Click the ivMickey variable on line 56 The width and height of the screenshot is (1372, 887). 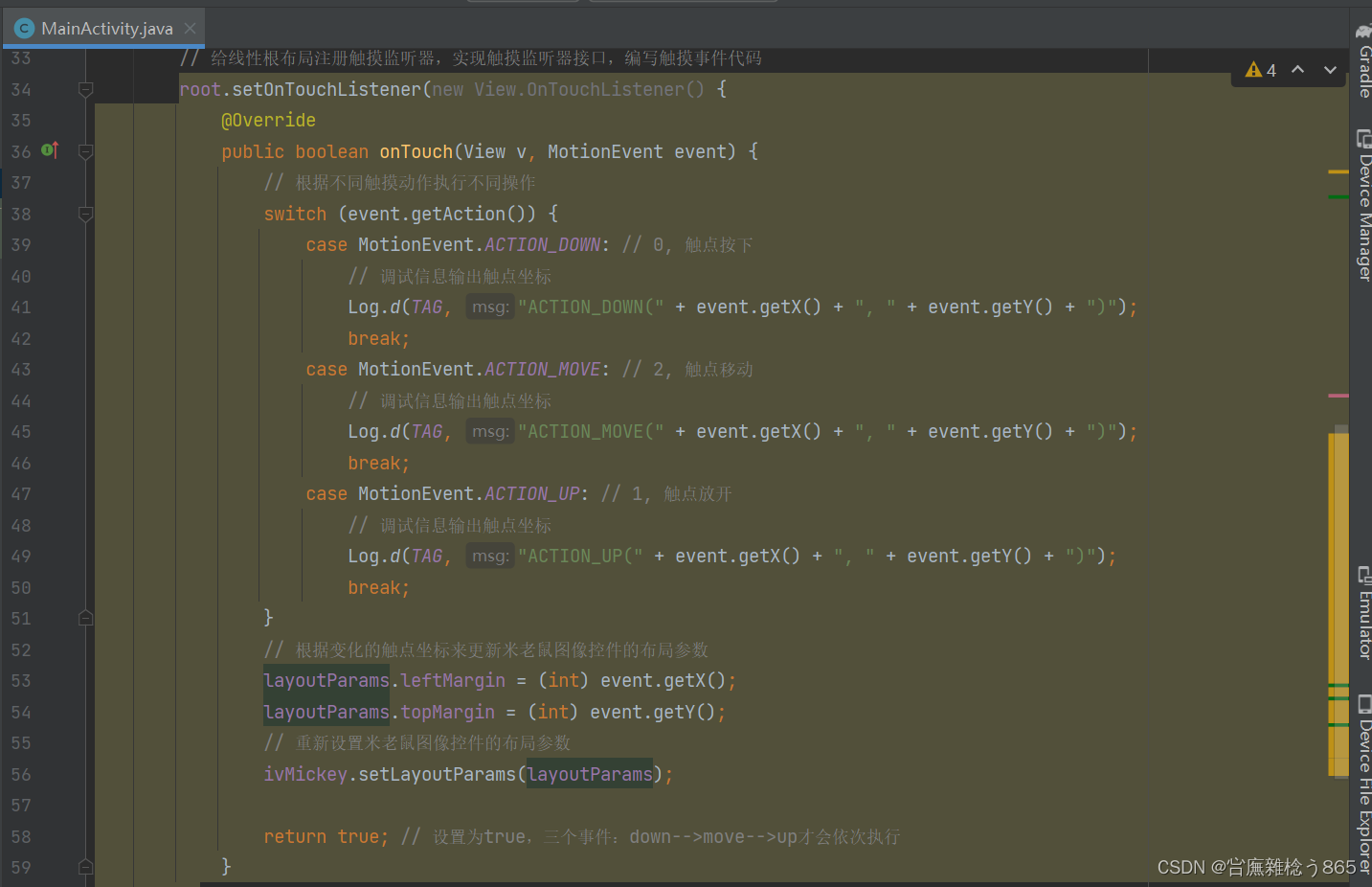(x=305, y=775)
